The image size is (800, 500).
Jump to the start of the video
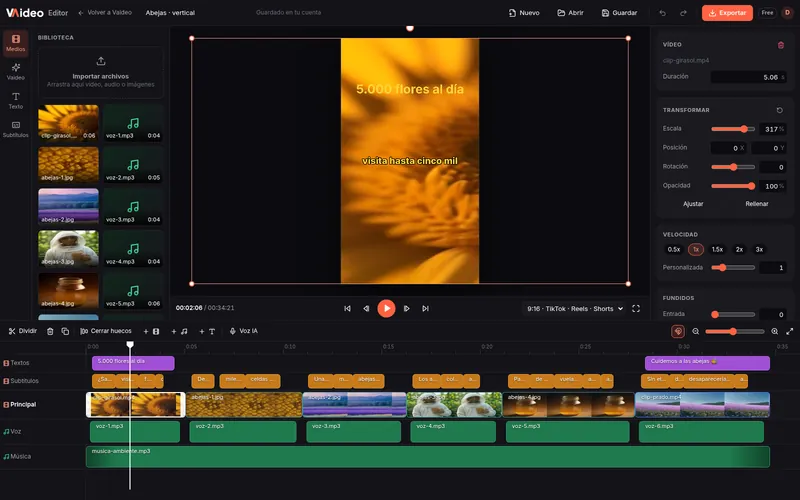click(x=347, y=309)
